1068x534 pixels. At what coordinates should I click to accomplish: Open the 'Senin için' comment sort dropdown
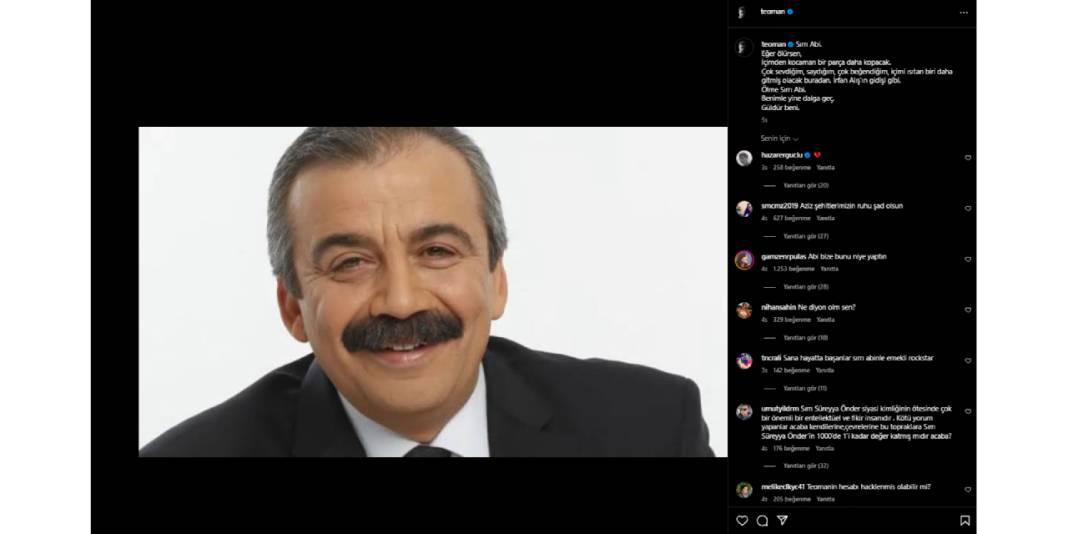779,139
